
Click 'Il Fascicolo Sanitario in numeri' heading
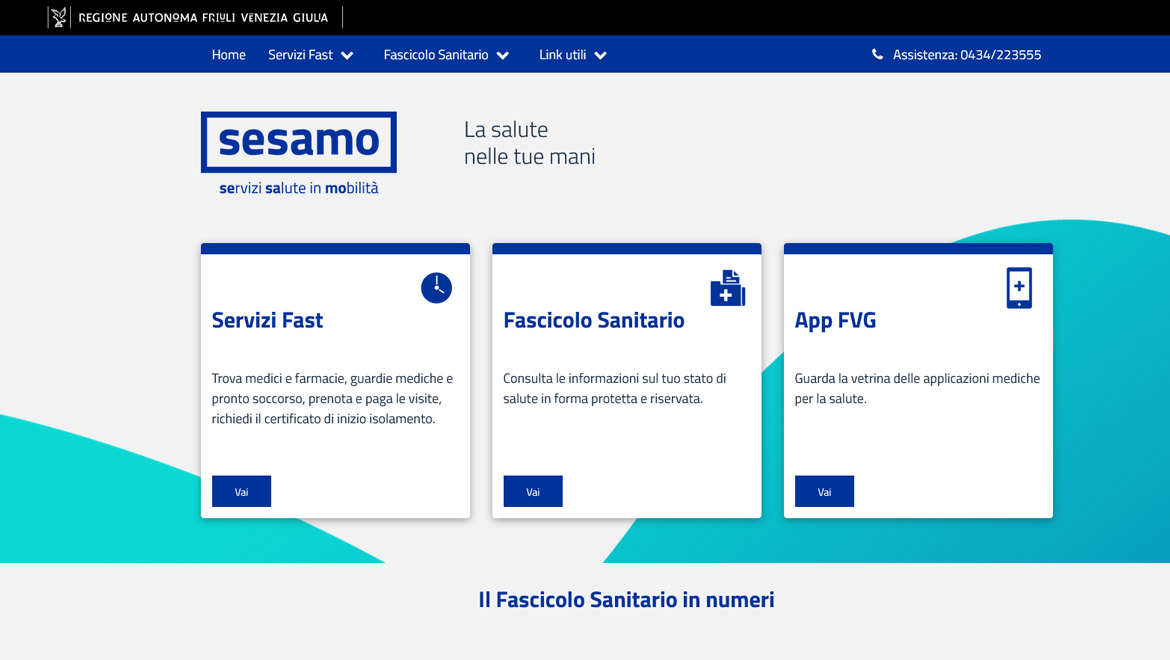626,600
